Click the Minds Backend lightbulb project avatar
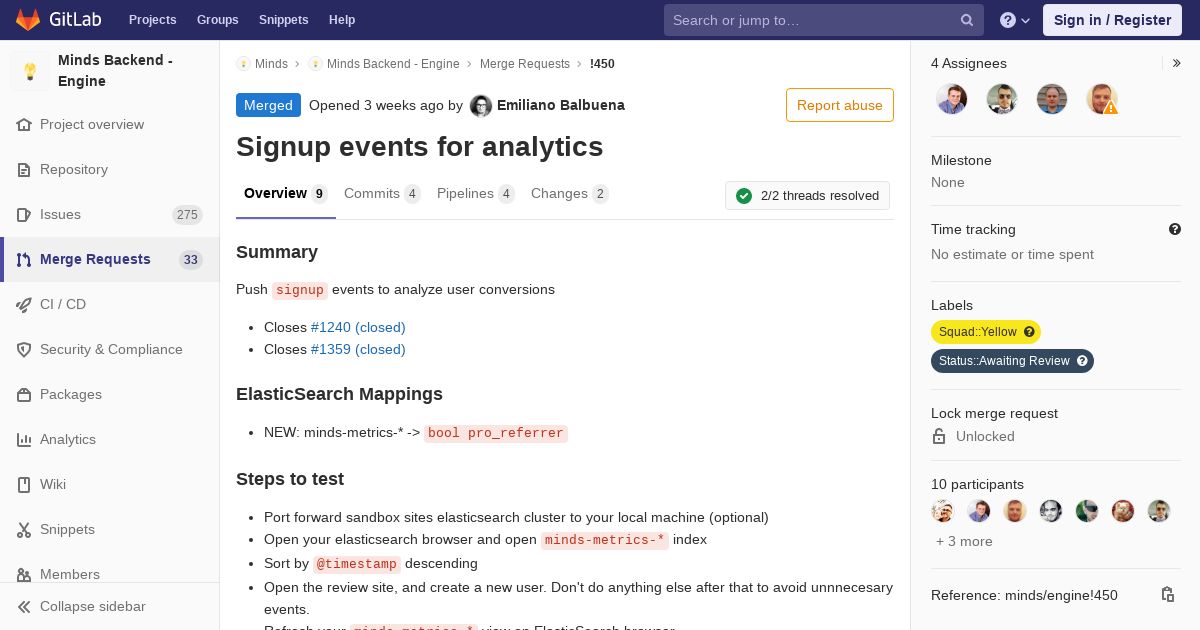The image size is (1200, 630). coord(30,71)
